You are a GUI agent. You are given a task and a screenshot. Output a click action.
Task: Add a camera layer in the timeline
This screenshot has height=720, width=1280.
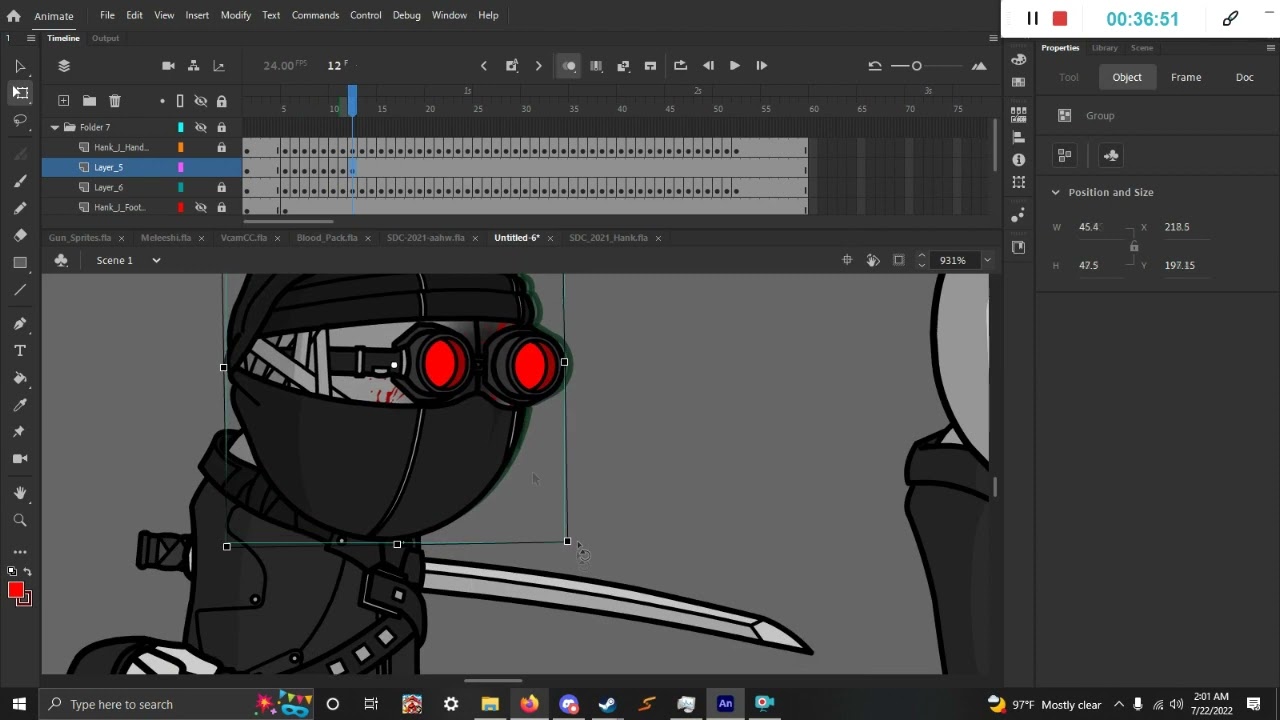click(x=168, y=66)
